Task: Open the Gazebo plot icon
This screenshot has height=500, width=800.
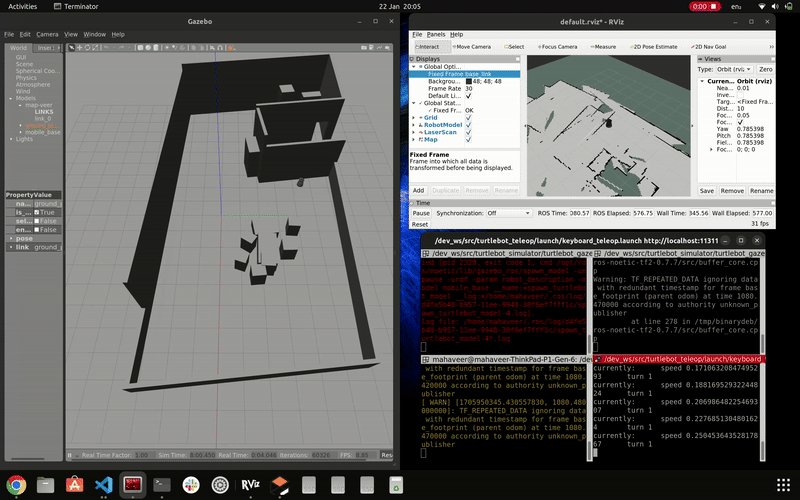Action: [x=380, y=47]
